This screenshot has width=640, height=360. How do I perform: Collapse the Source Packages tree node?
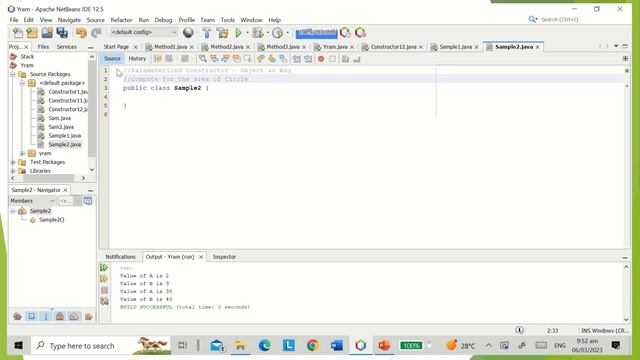pos(13,74)
